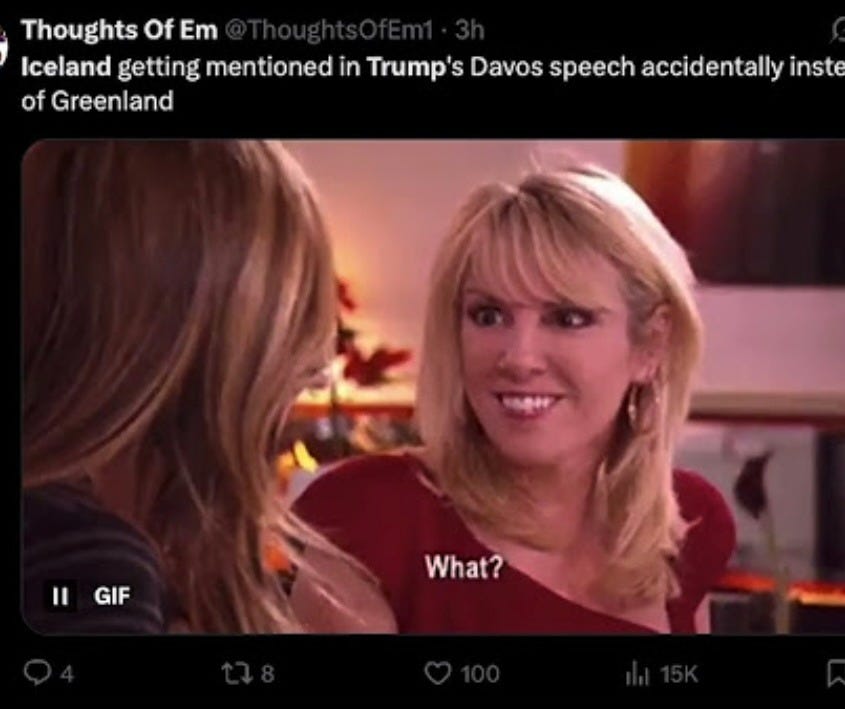Open the GIF of the blonde woman in red
The image size is (845, 709).
433,386
